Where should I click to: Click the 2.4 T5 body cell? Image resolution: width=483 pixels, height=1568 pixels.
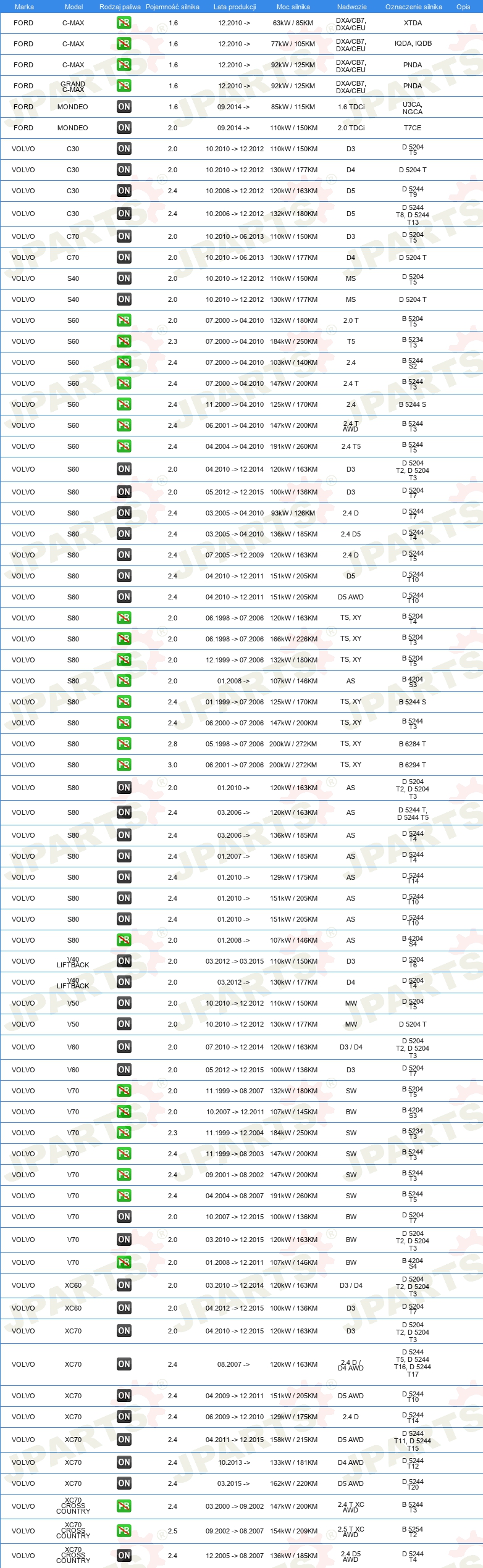[351, 446]
